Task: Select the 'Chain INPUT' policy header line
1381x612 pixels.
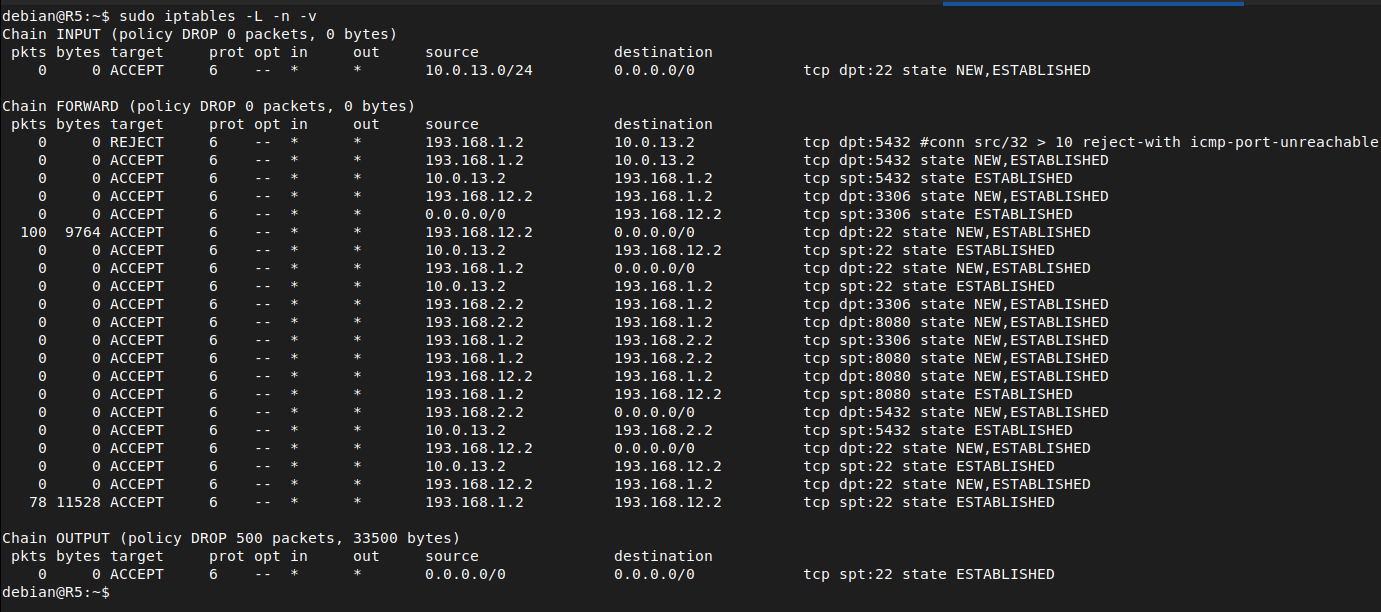Action: (200, 34)
